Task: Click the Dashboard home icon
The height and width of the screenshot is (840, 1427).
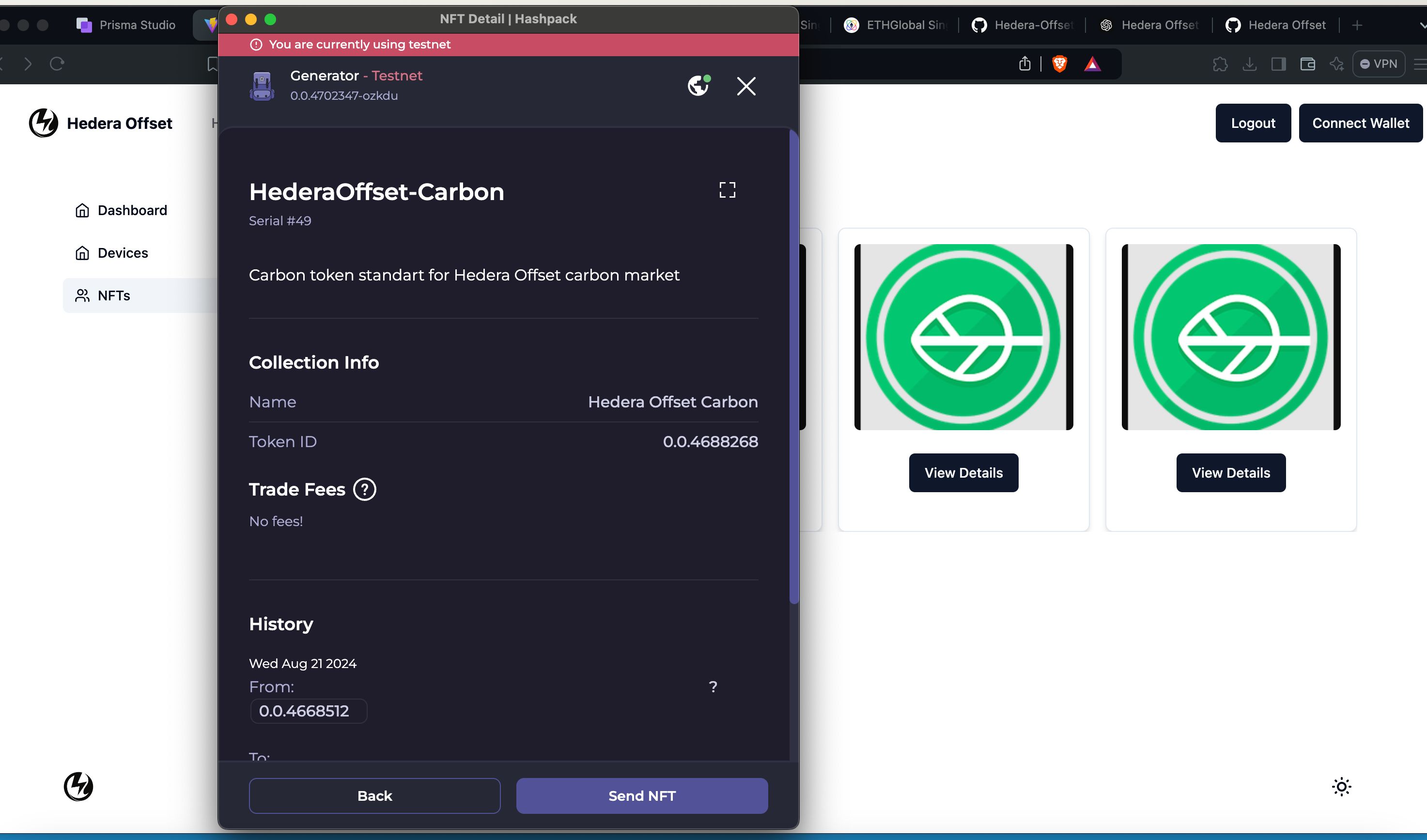Action: pos(82,211)
